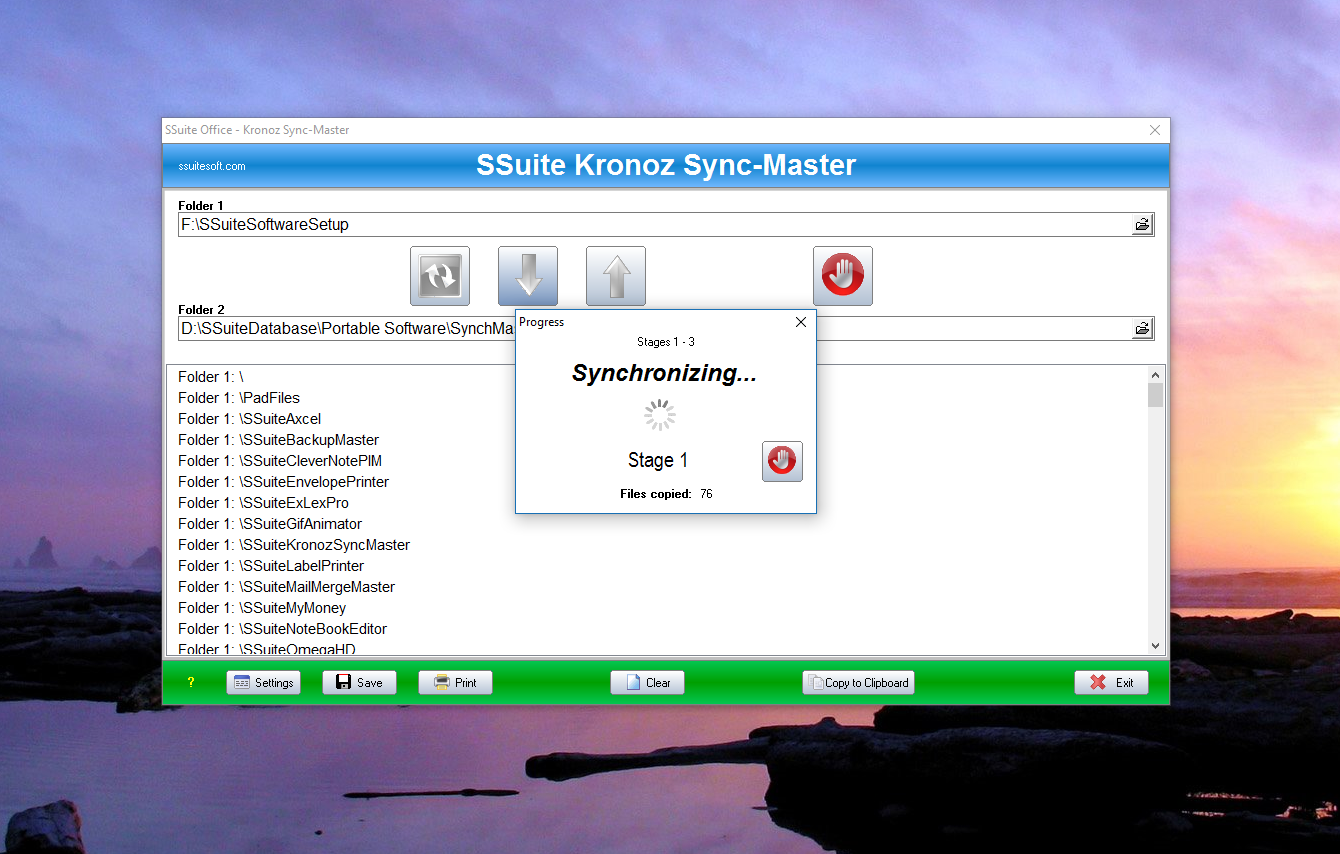The height and width of the screenshot is (854, 1340).
Task: Click the ssuitesoft.com link in header
Action: [x=212, y=166]
